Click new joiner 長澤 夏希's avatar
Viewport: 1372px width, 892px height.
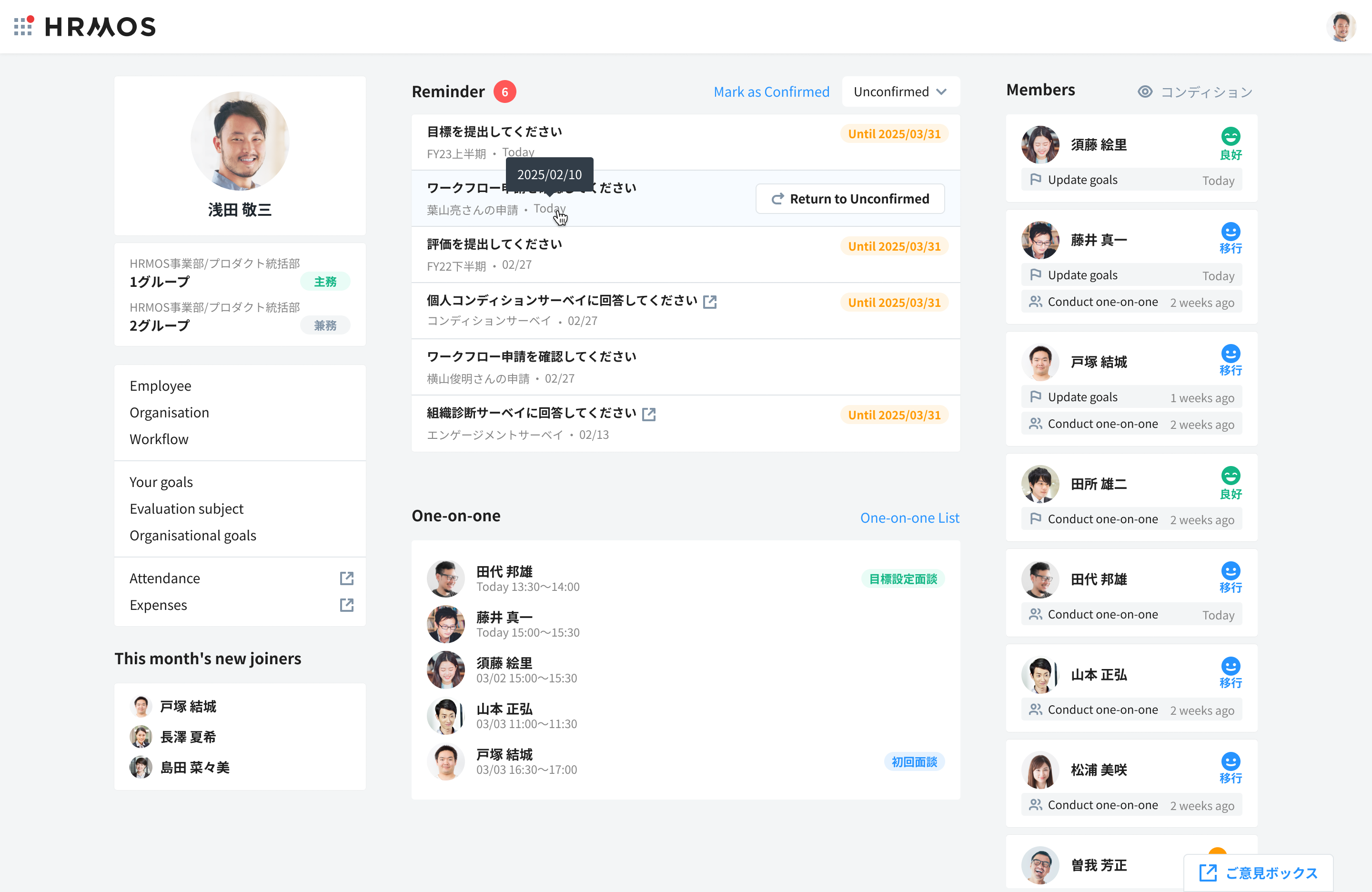coord(141,737)
